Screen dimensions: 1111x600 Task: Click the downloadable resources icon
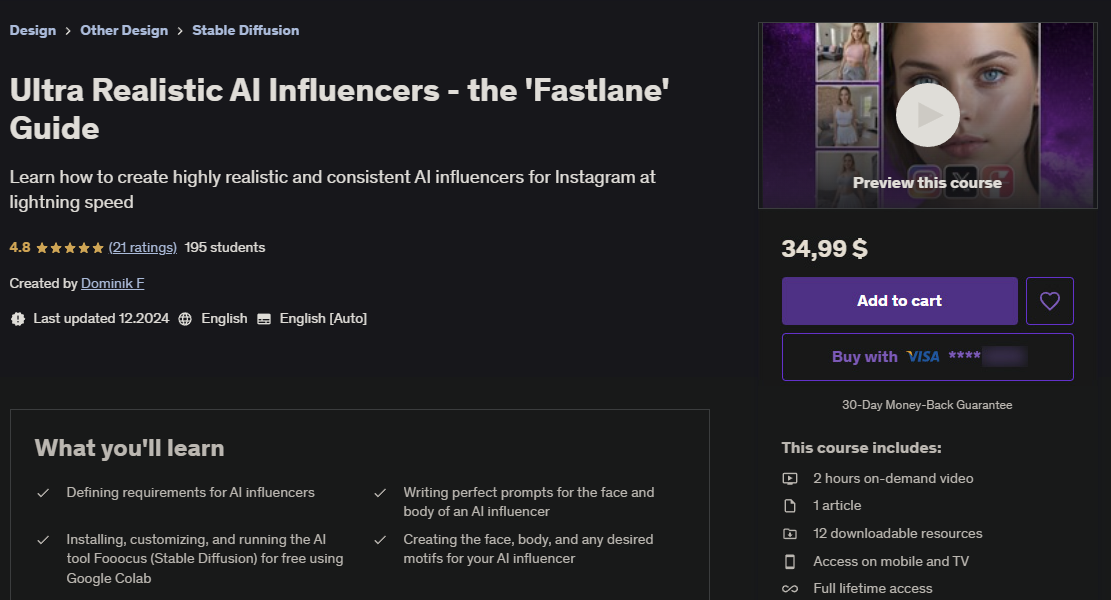pos(790,534)
